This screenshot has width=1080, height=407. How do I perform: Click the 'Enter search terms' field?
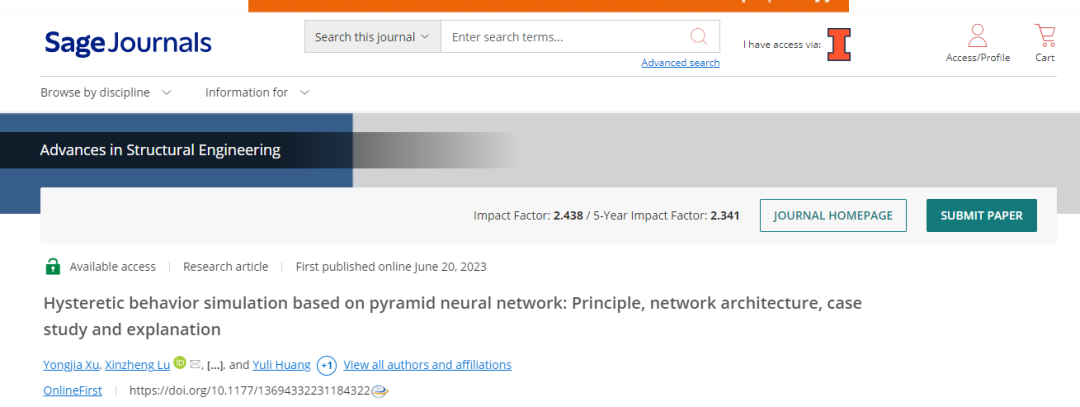[x=560, y=37]
